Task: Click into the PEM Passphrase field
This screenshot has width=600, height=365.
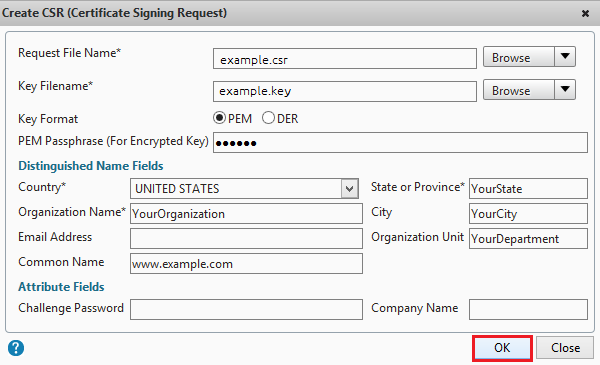Action: [x=400, y=143]
